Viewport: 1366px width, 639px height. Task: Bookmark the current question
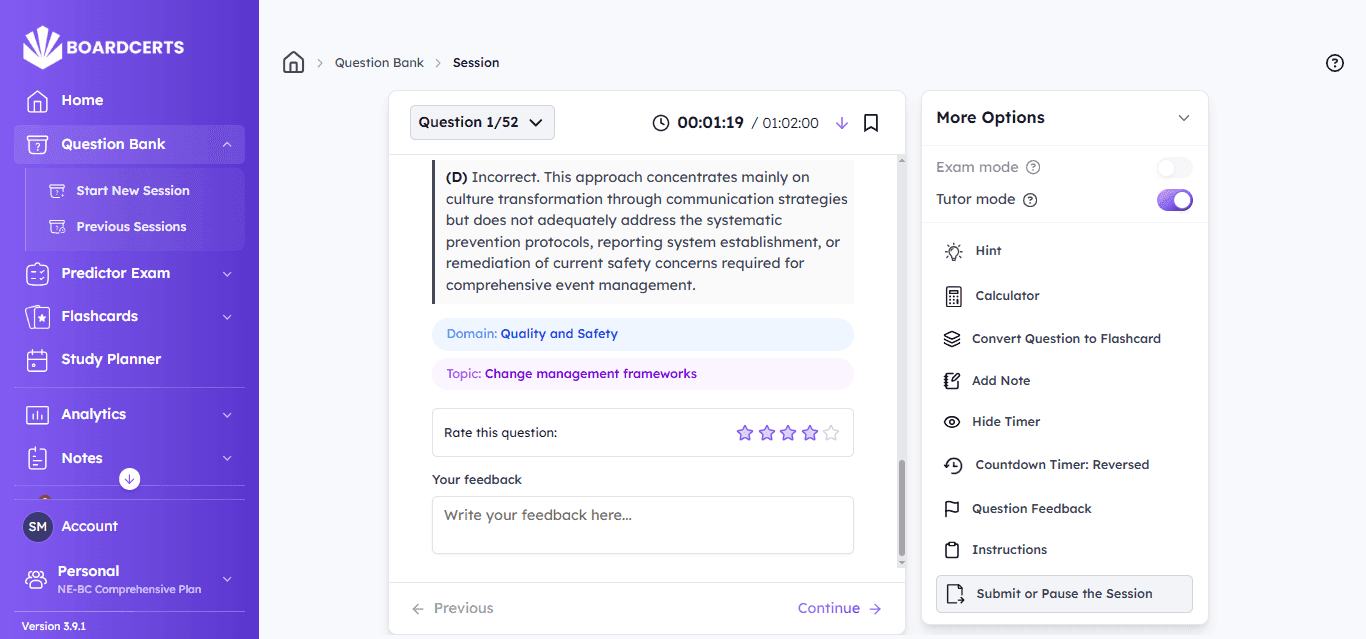[x=871, y=123]
